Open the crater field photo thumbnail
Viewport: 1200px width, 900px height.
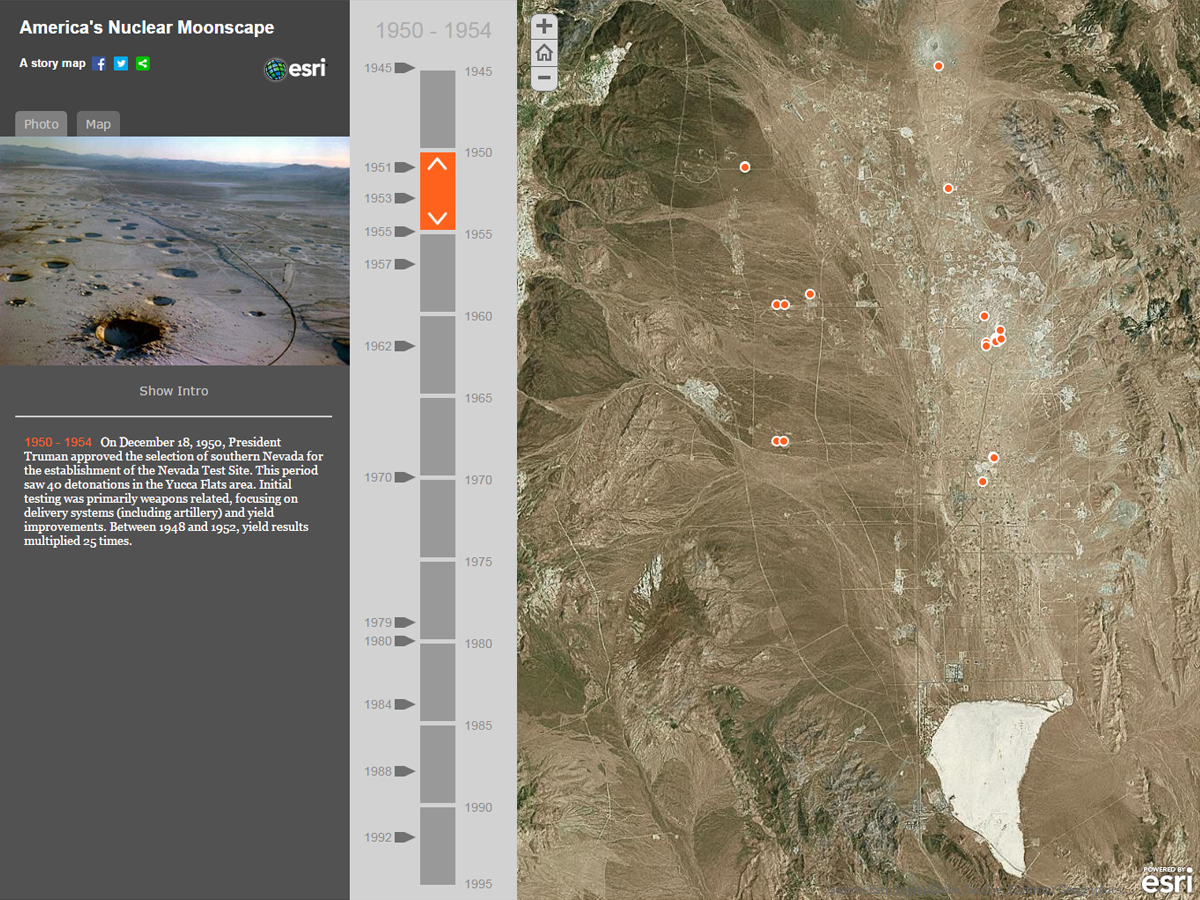point(175,251)
